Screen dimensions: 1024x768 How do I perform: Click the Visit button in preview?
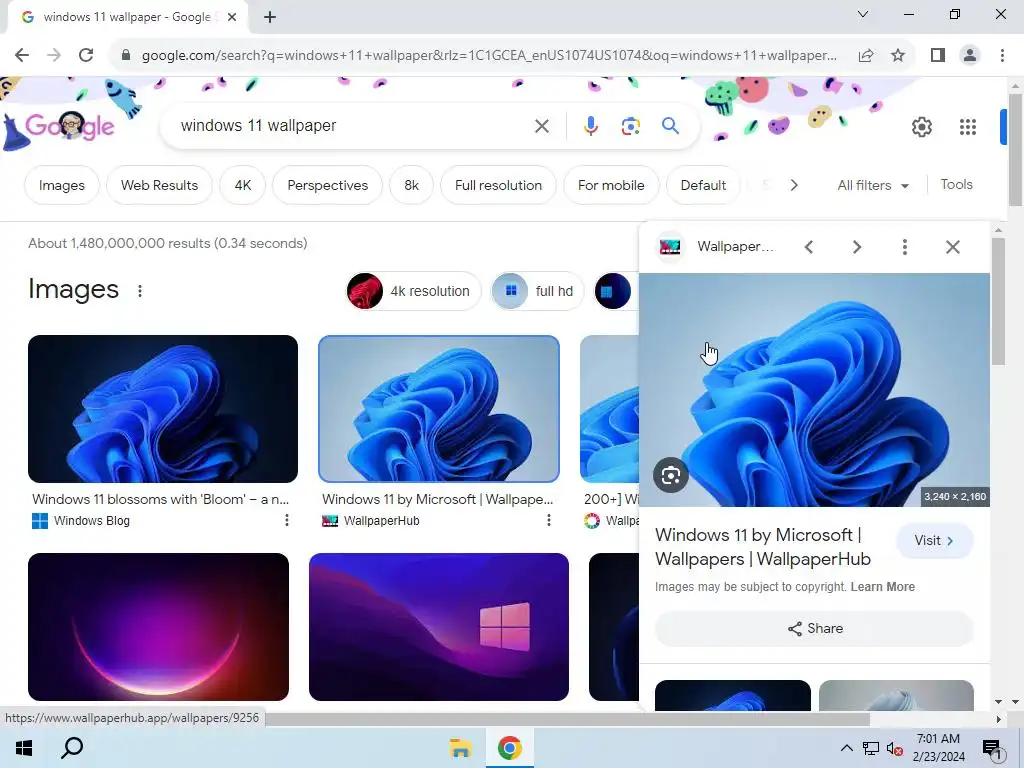[x=935, y=541]
